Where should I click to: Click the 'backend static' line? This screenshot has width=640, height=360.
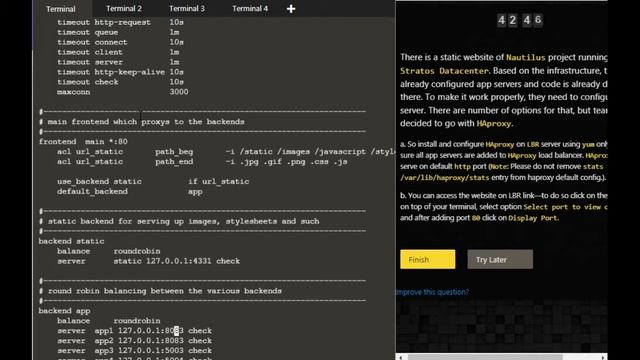tap(71, 241)
